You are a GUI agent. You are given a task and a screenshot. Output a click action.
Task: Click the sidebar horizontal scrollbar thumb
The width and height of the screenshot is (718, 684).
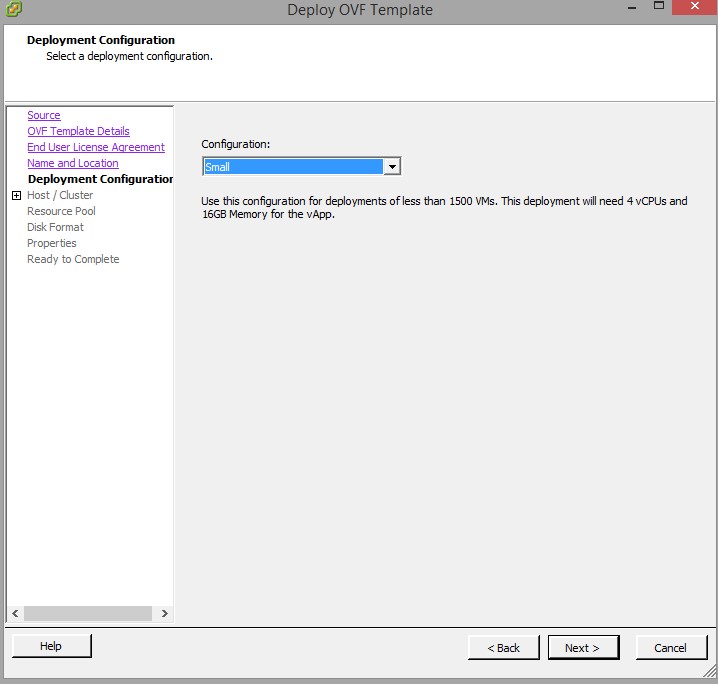(88, 613)
